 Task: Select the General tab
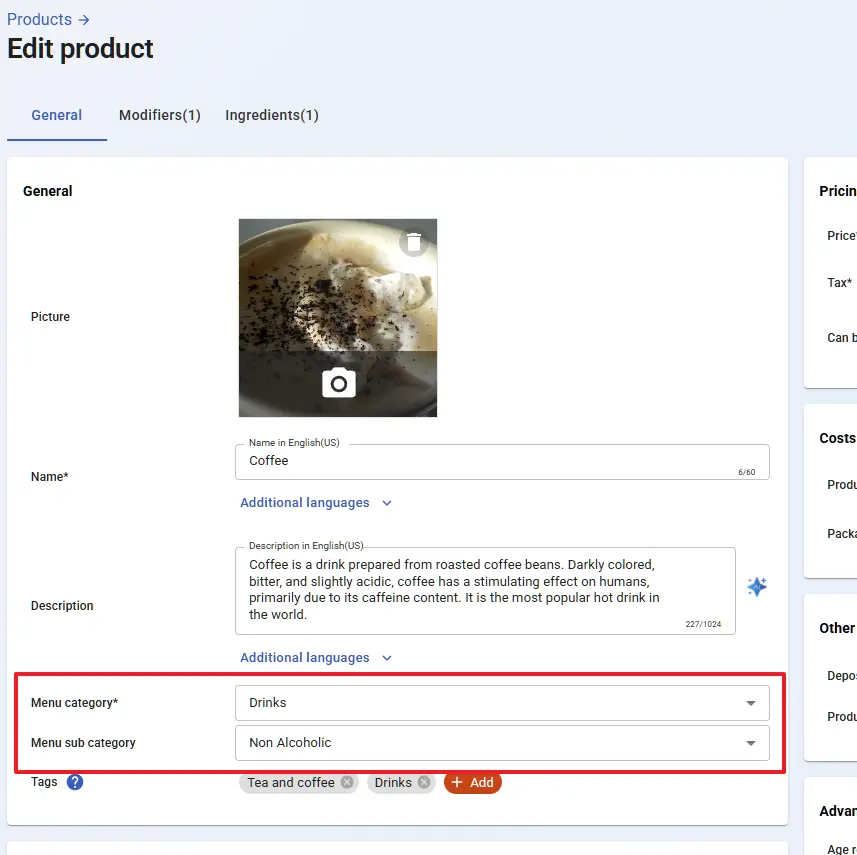(x=57, y=115)
